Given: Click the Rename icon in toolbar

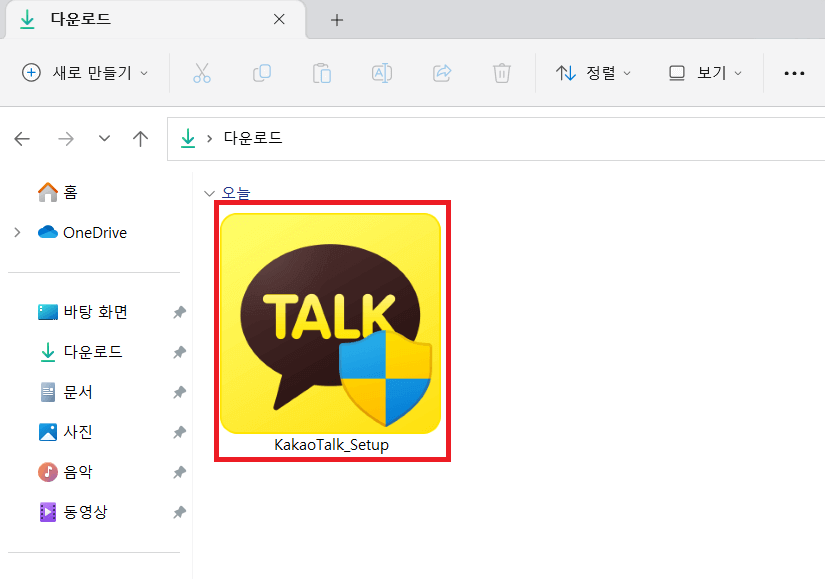Looking at the screenshot, I should pyautogui.click(x=382, y=73).
